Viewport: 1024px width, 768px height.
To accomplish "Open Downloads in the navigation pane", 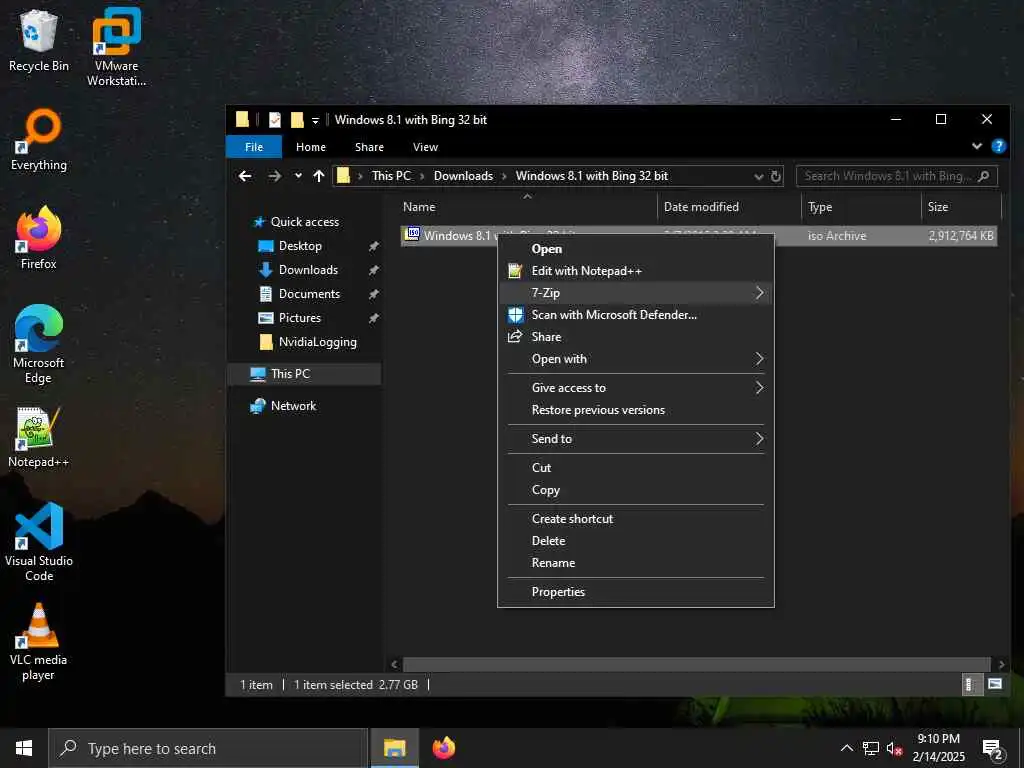I will click(x=308, y=270).
